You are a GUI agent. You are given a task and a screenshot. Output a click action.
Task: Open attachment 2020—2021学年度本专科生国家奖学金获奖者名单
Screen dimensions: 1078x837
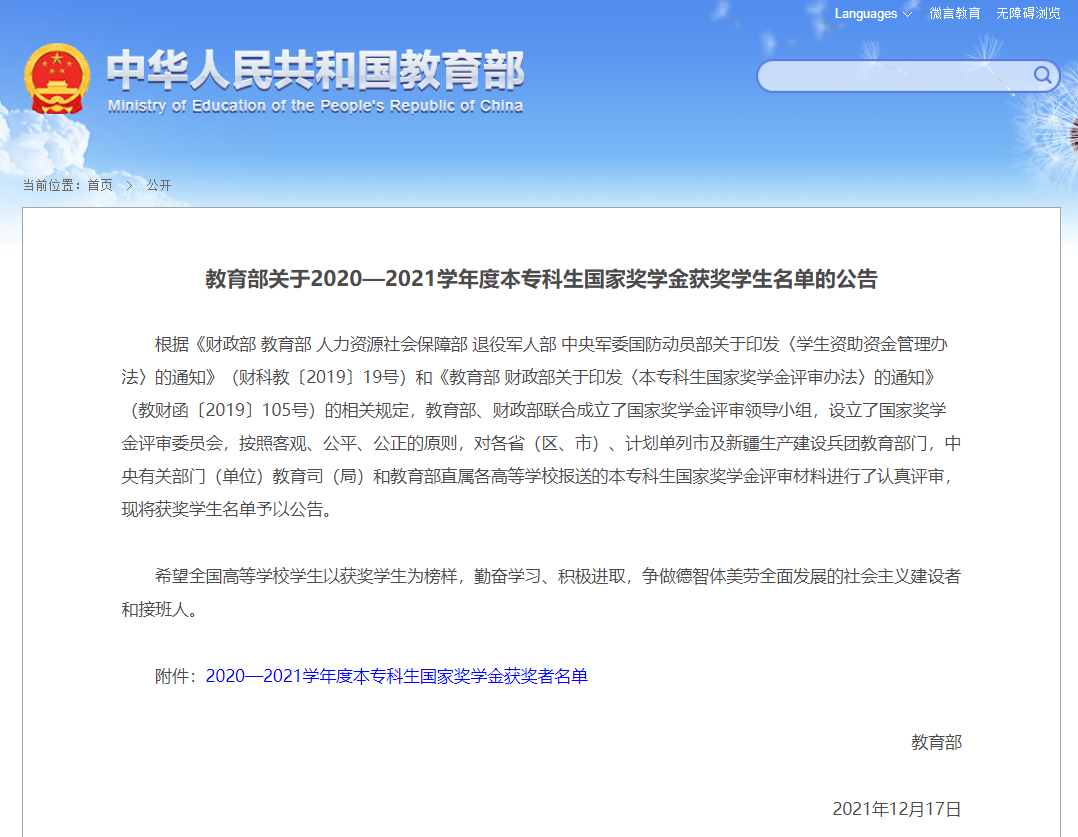(x=397, y=676)
